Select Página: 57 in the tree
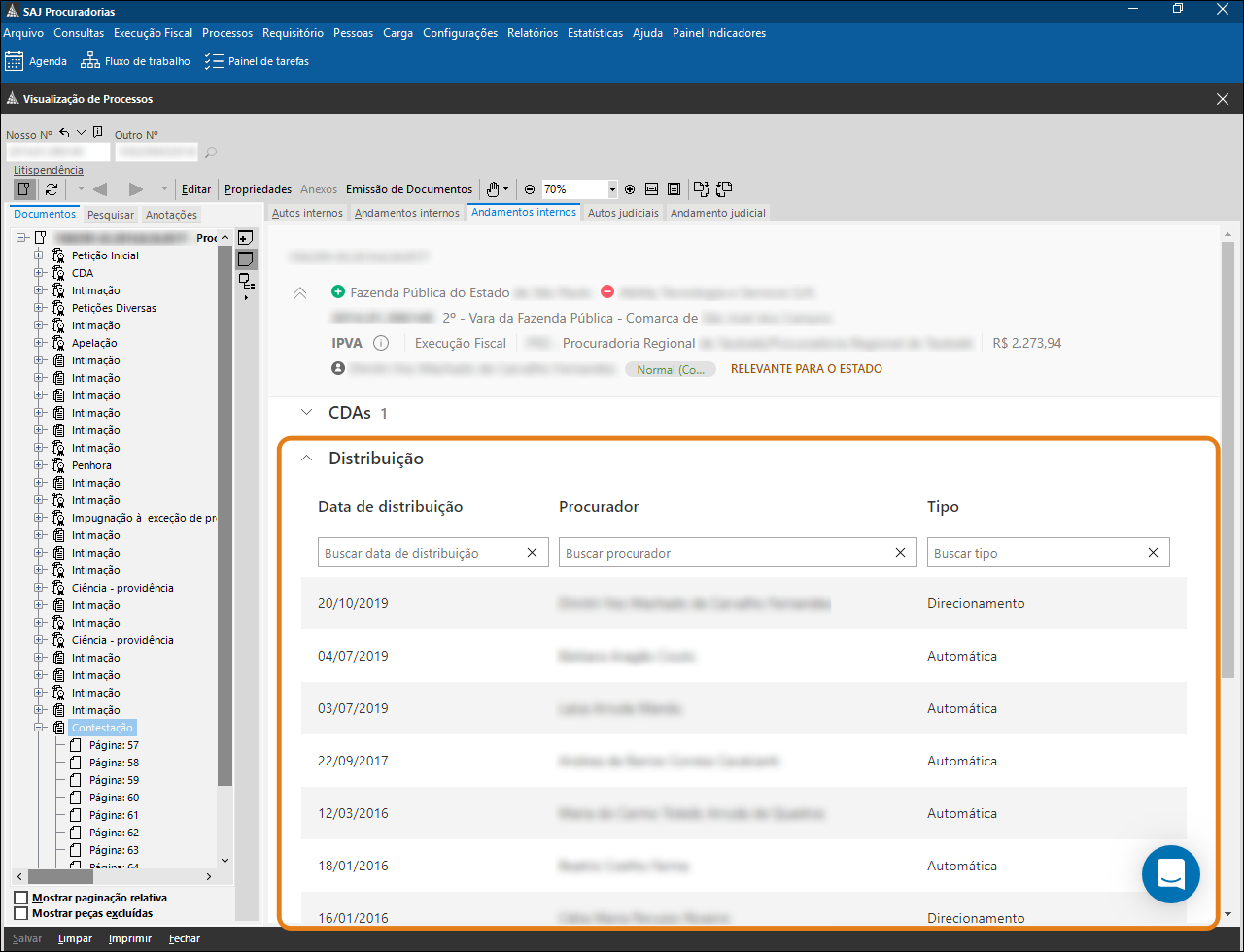1244x952 pixels. pyautogui.click(x=114, y=745)
